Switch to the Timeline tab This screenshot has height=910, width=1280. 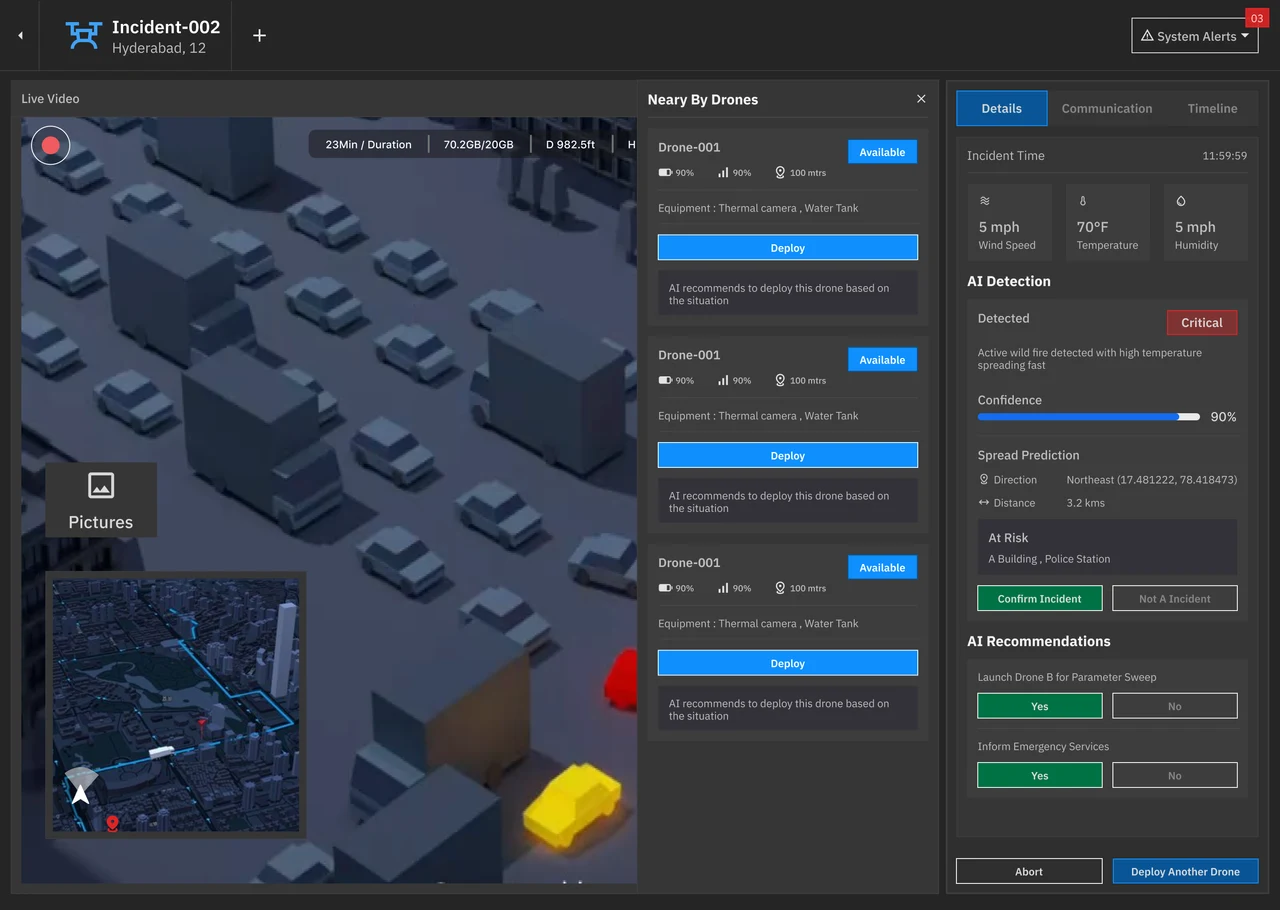[1213, 108]
